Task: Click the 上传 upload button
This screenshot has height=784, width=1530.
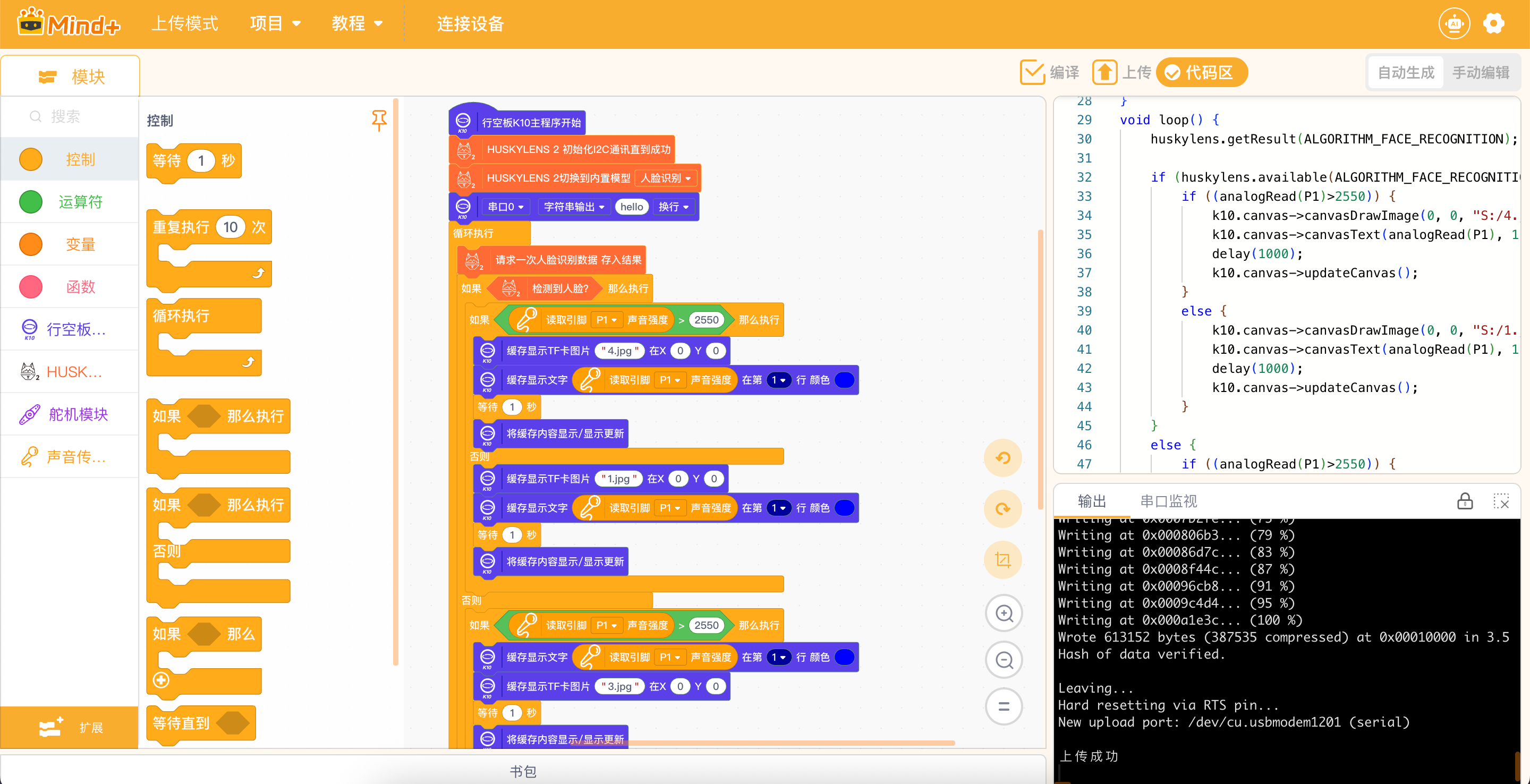Action: (1121, 72)
